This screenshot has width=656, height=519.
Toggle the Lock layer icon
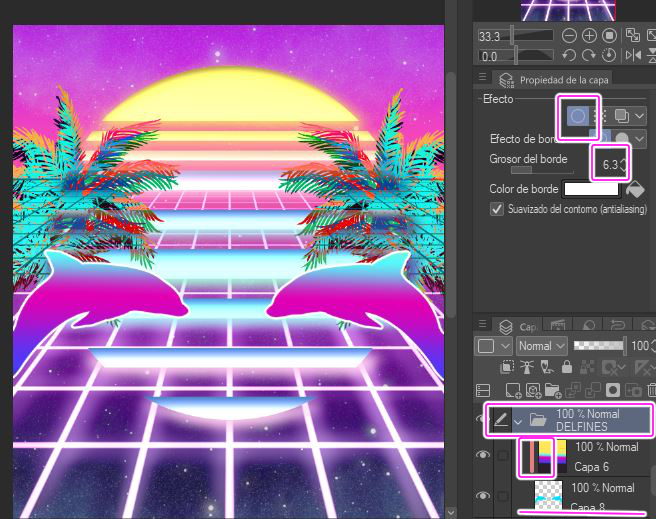pyautogui.click(x=567, y=367)
